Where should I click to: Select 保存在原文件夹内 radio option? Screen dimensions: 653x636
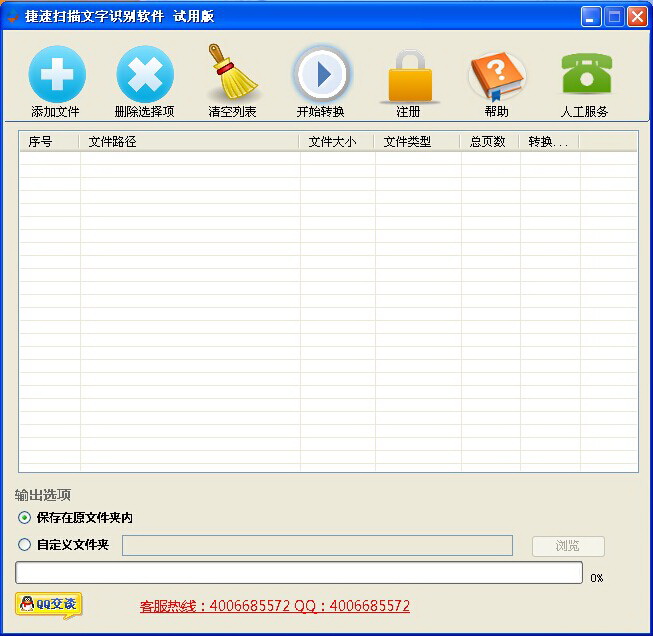click(25, 518)
